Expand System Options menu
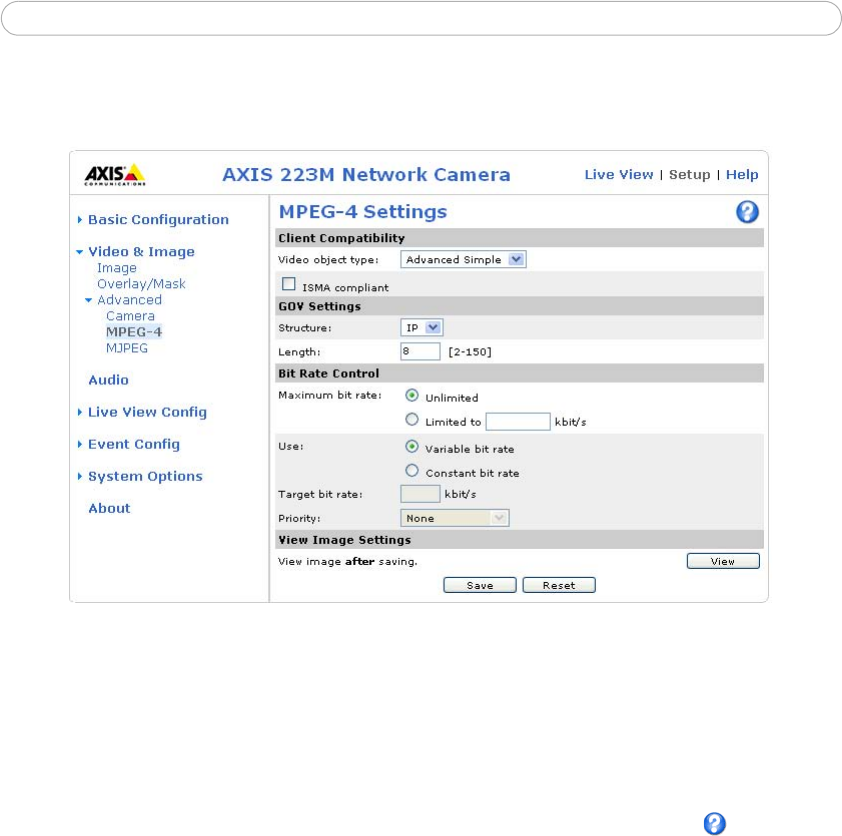 point(145,476)
